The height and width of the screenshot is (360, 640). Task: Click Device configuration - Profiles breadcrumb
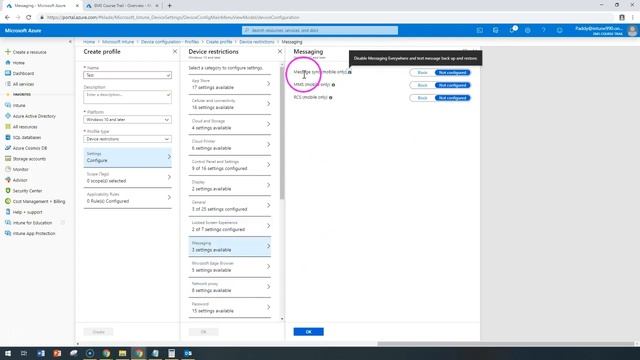click(x=170, y=42)
